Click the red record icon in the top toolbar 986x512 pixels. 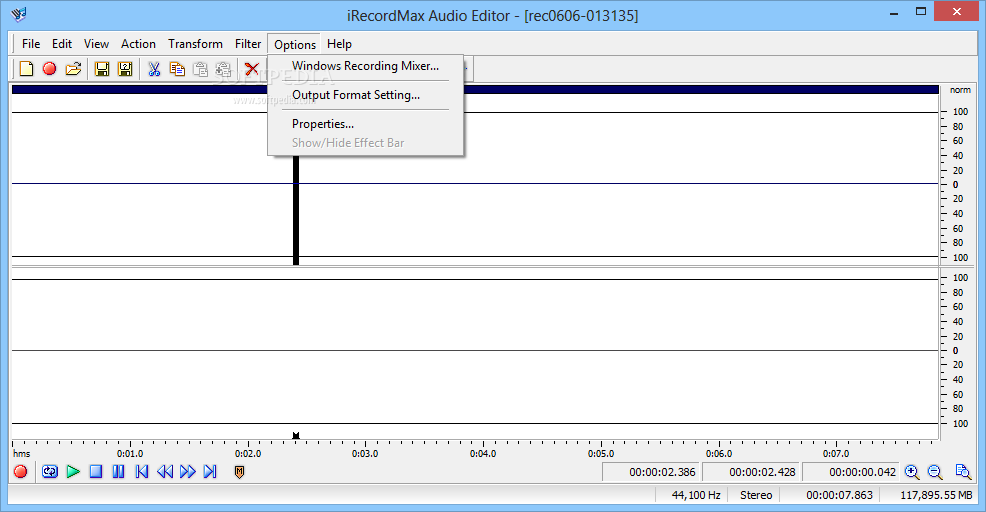[x=49, y=69]
